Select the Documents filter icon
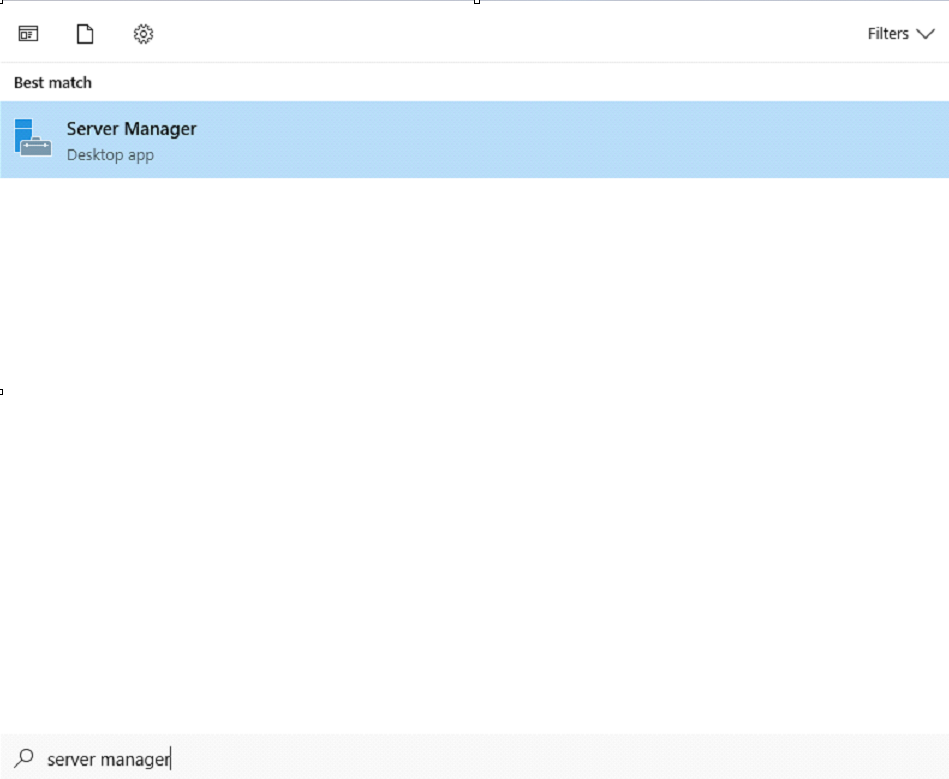The width and height of the screenshot is (949, 779). 85,34
